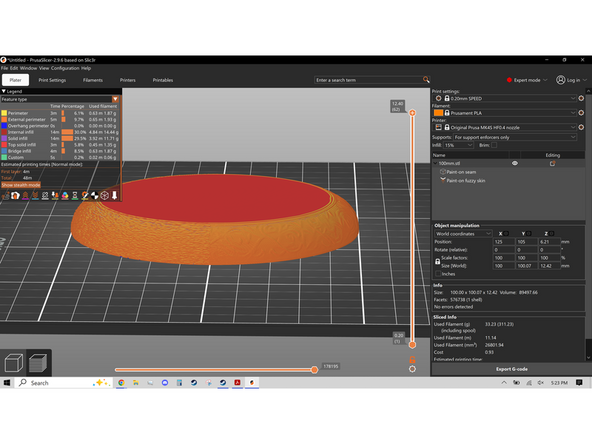
Task: Switch to Filaments tab
Action: (x=92, y=80)
